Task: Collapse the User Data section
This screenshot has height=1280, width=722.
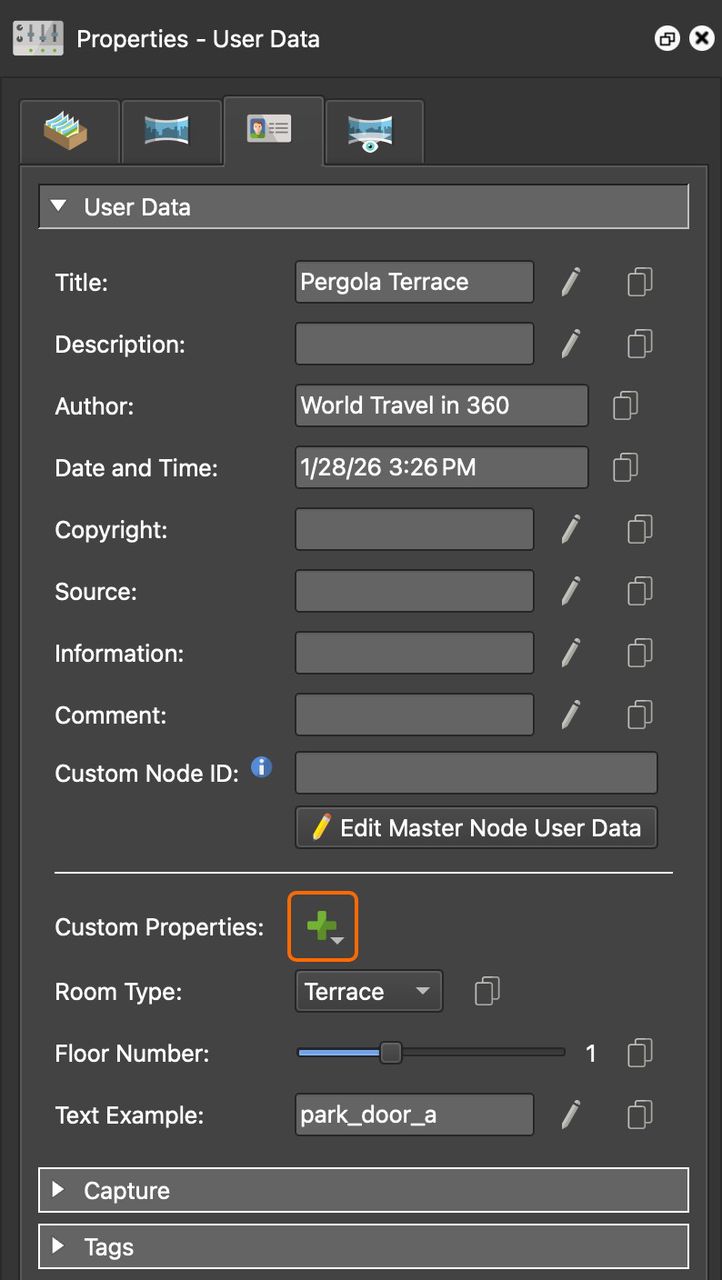Action: [x=363, y=207]
